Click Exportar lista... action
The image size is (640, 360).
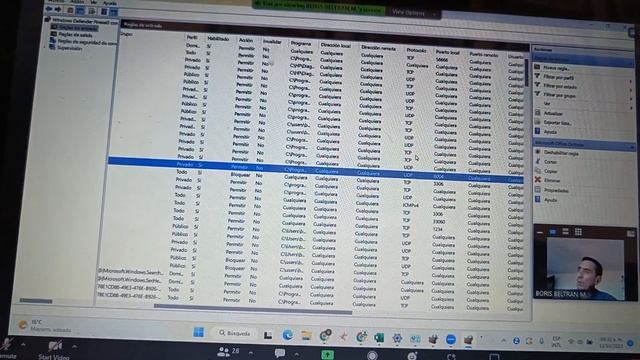(558, 123)
